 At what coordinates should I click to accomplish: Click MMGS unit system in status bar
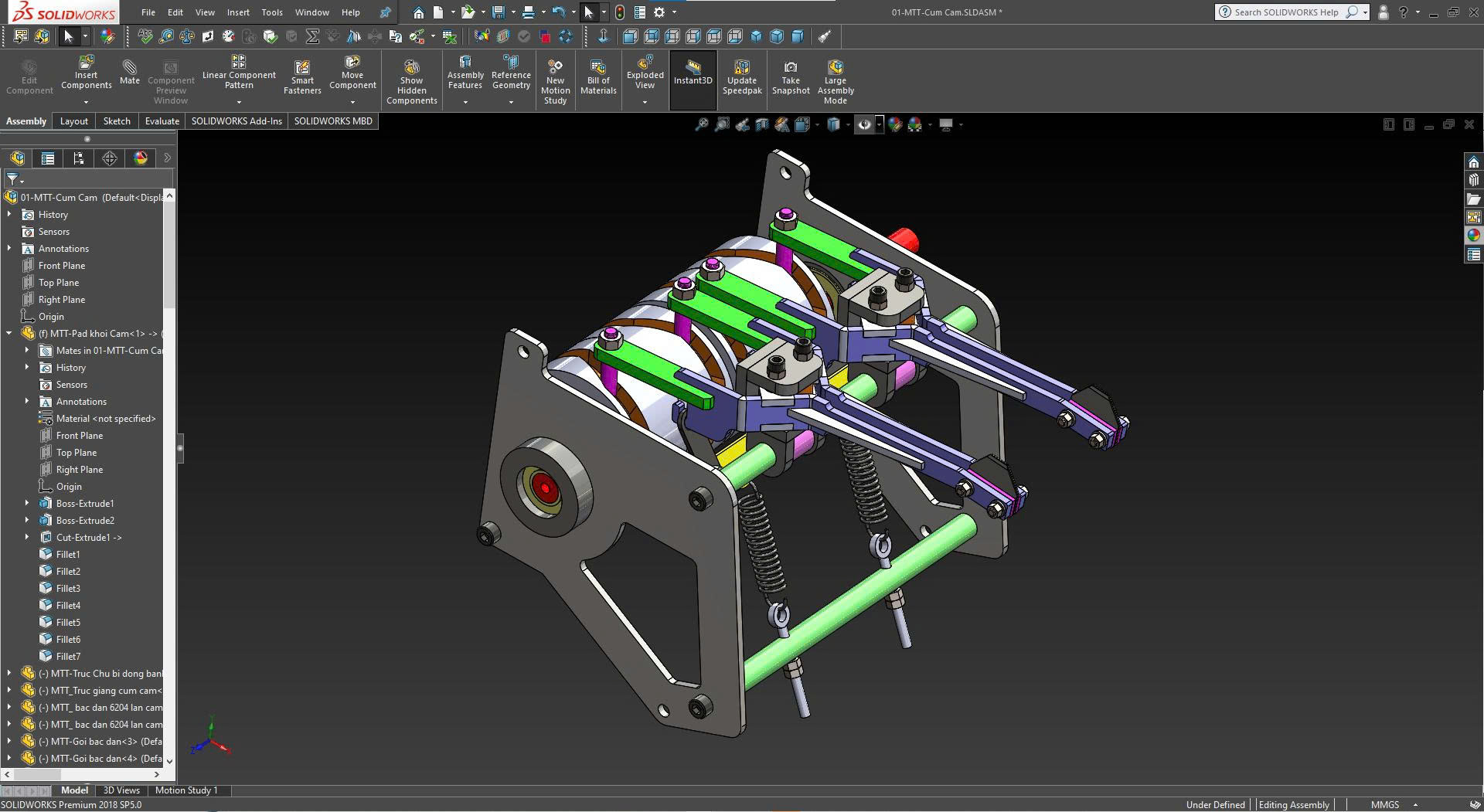click(x=1385, y=805)
